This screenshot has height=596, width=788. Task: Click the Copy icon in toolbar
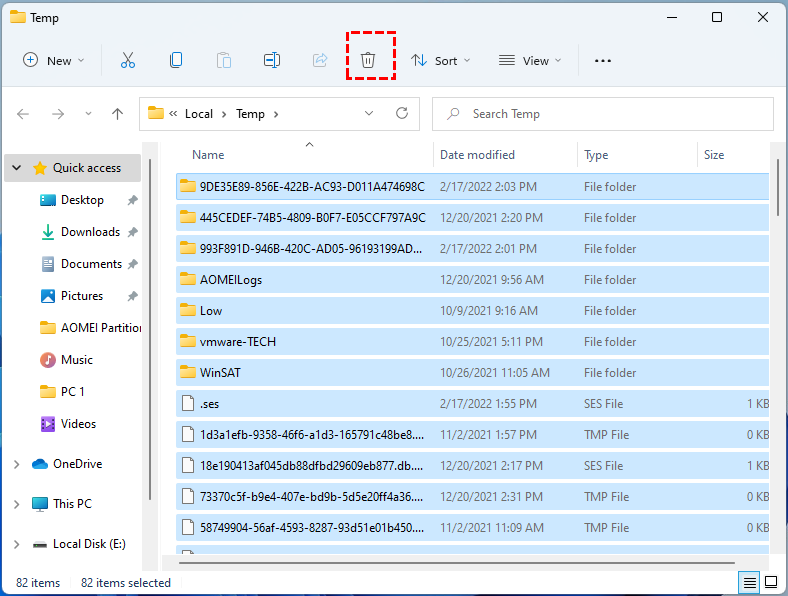point(176,60)
